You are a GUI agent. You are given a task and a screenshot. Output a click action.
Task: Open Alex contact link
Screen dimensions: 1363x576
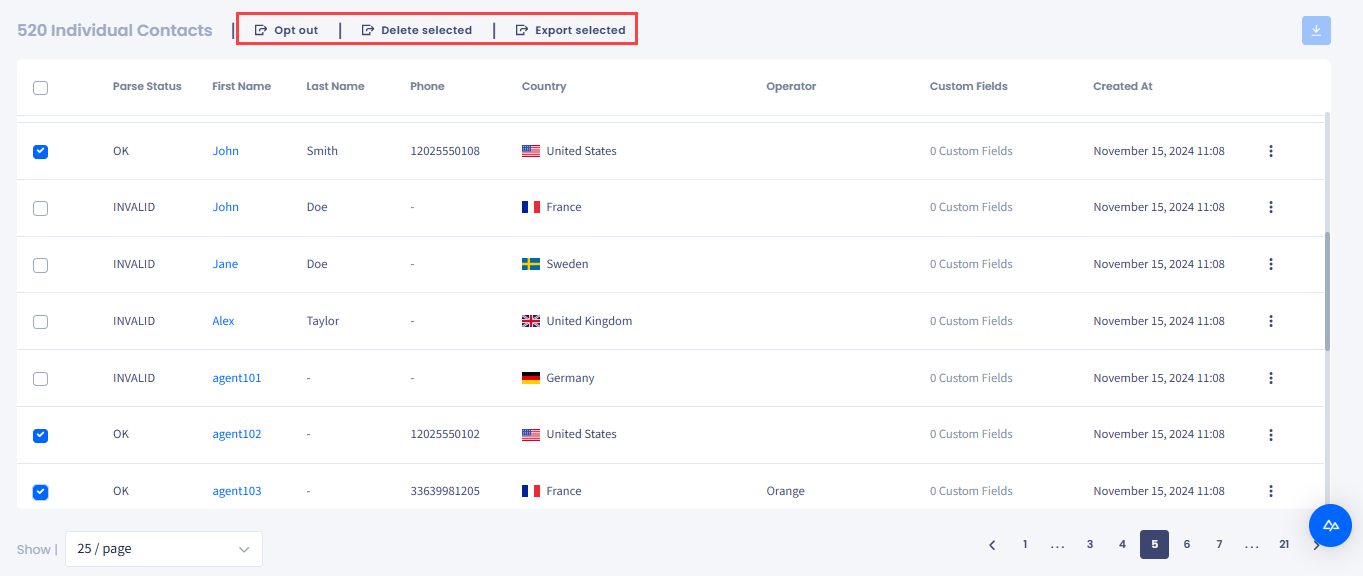(223, 321)
